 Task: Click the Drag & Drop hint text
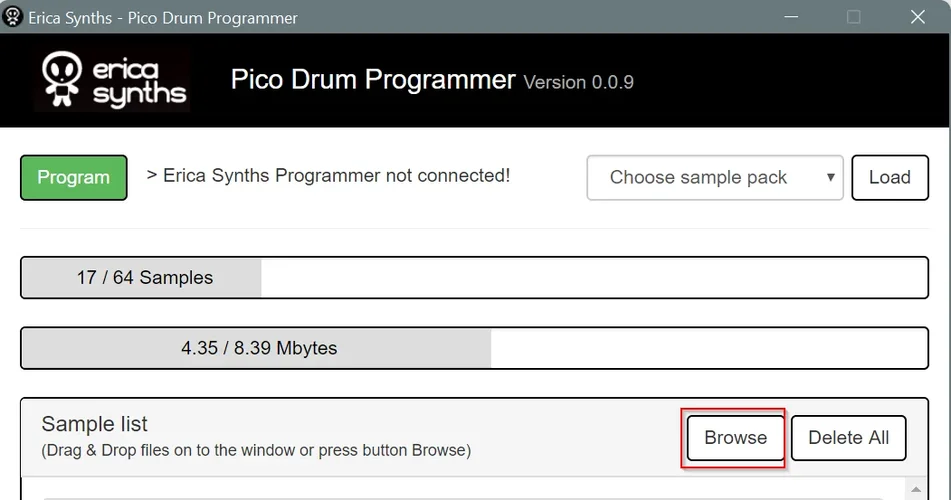(x=256, y=451)
